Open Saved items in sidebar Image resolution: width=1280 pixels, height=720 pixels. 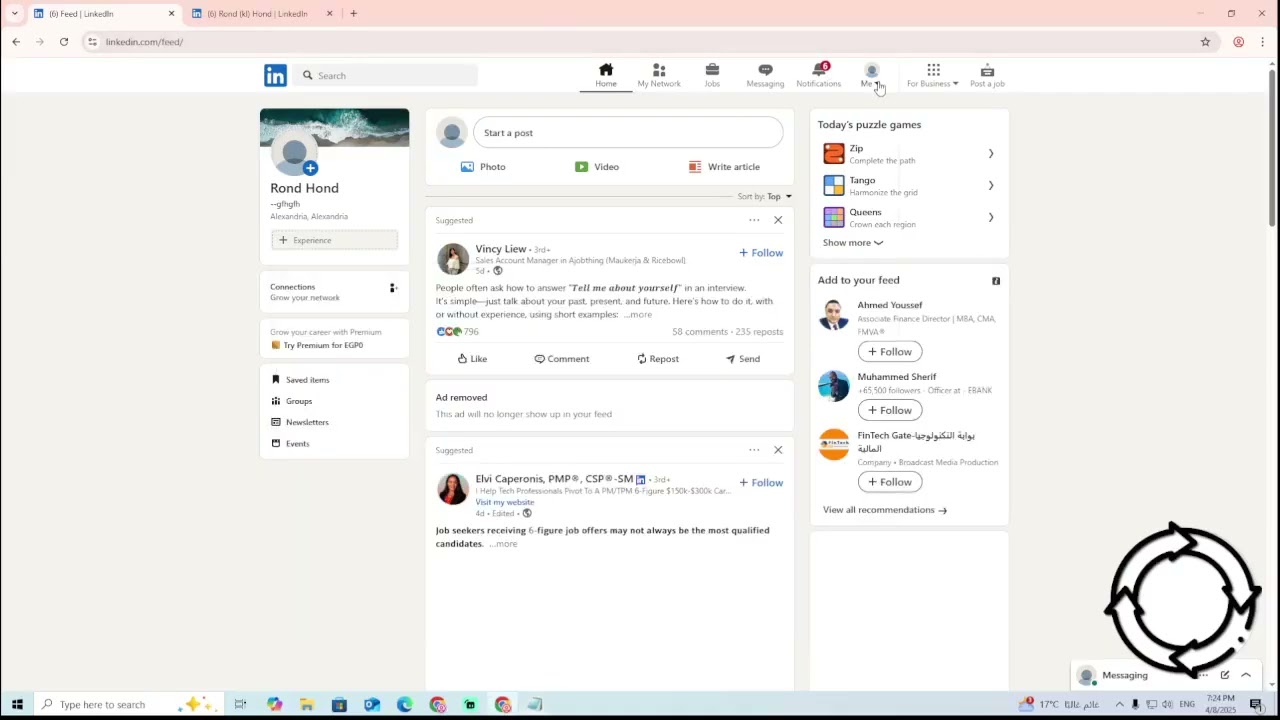(x=300, y=380)
